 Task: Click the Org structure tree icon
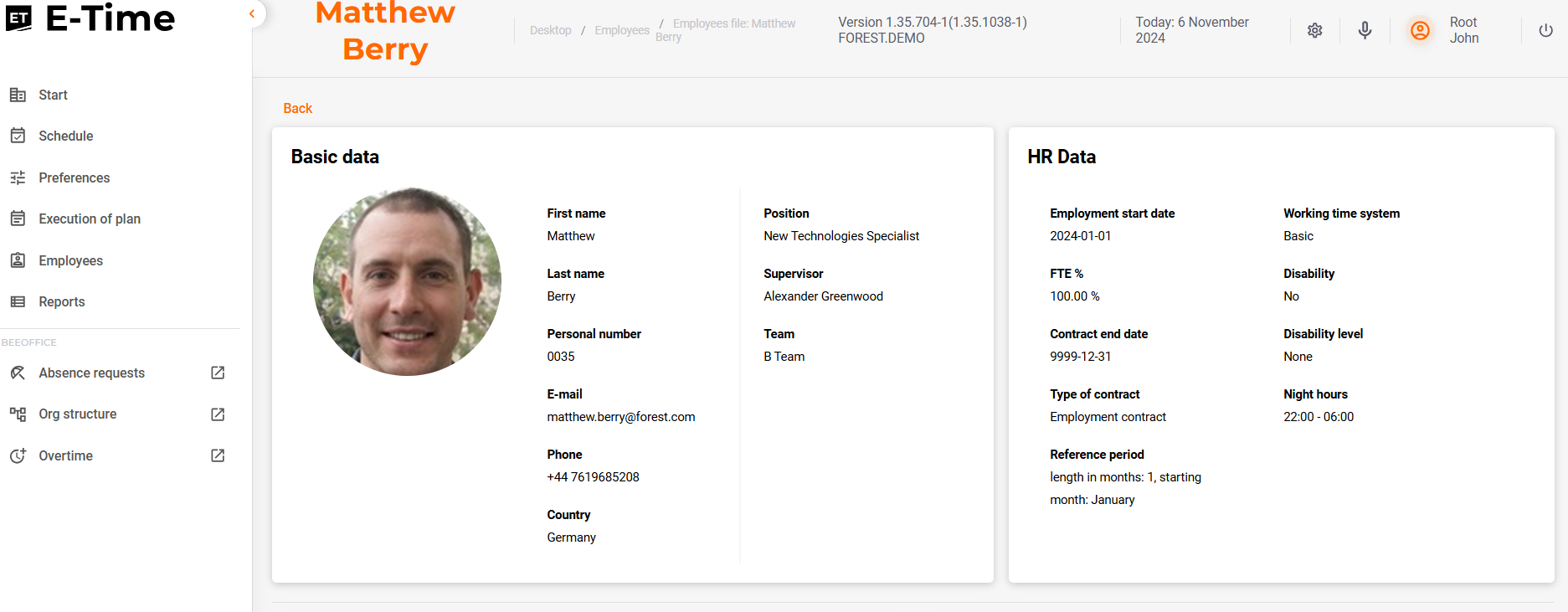(18, 414)
